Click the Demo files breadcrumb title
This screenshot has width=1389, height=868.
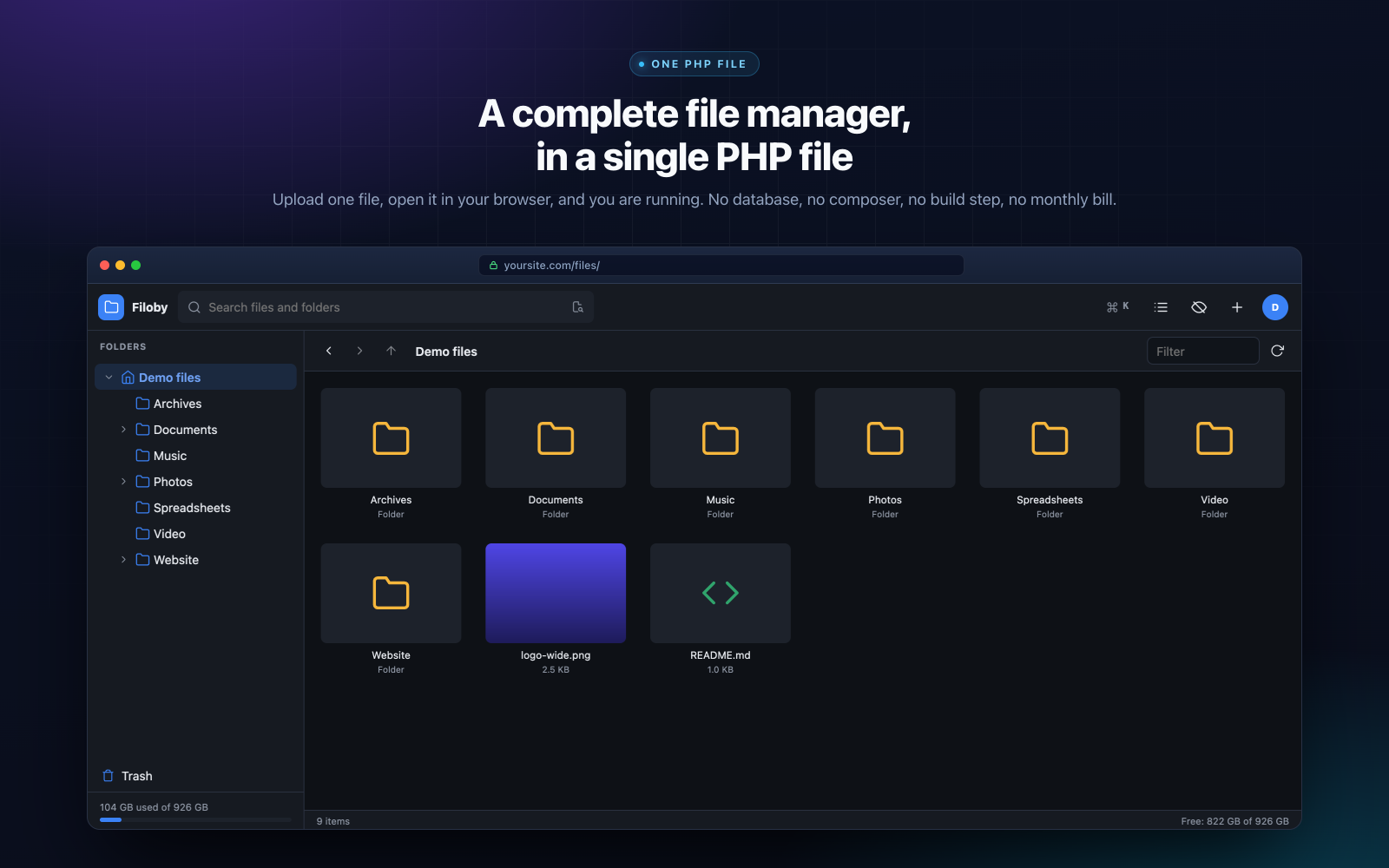pos(446,352)
